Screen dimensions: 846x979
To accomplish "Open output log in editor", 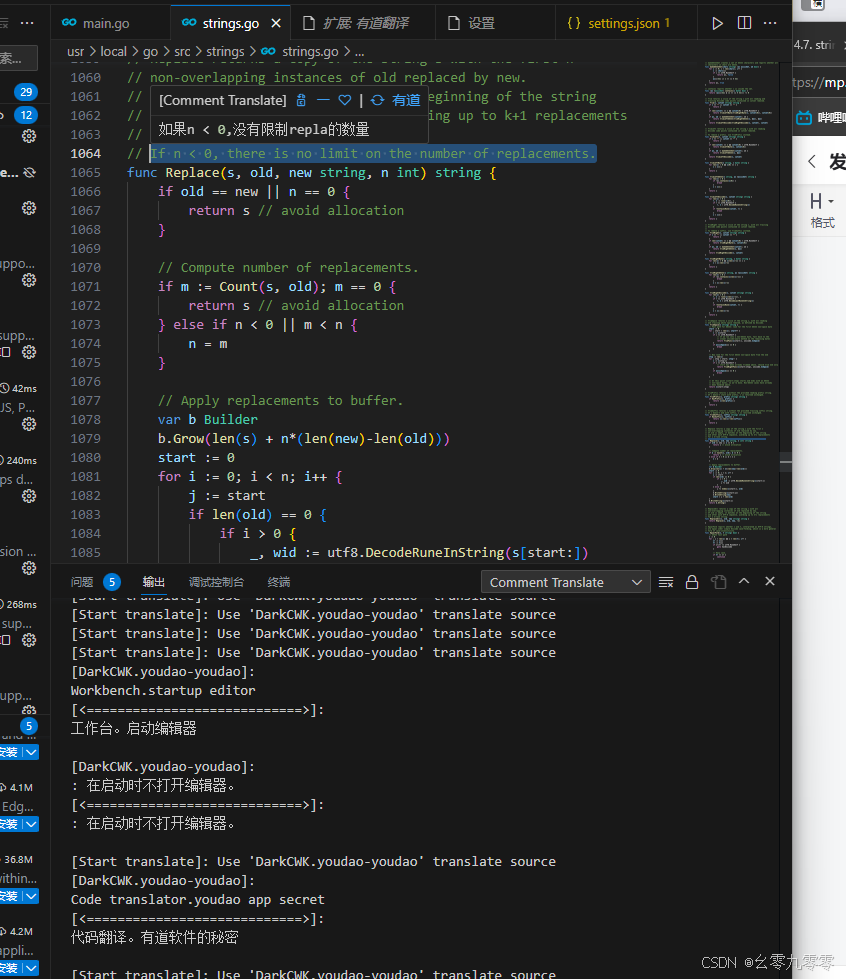I will (x=719, y=582).
